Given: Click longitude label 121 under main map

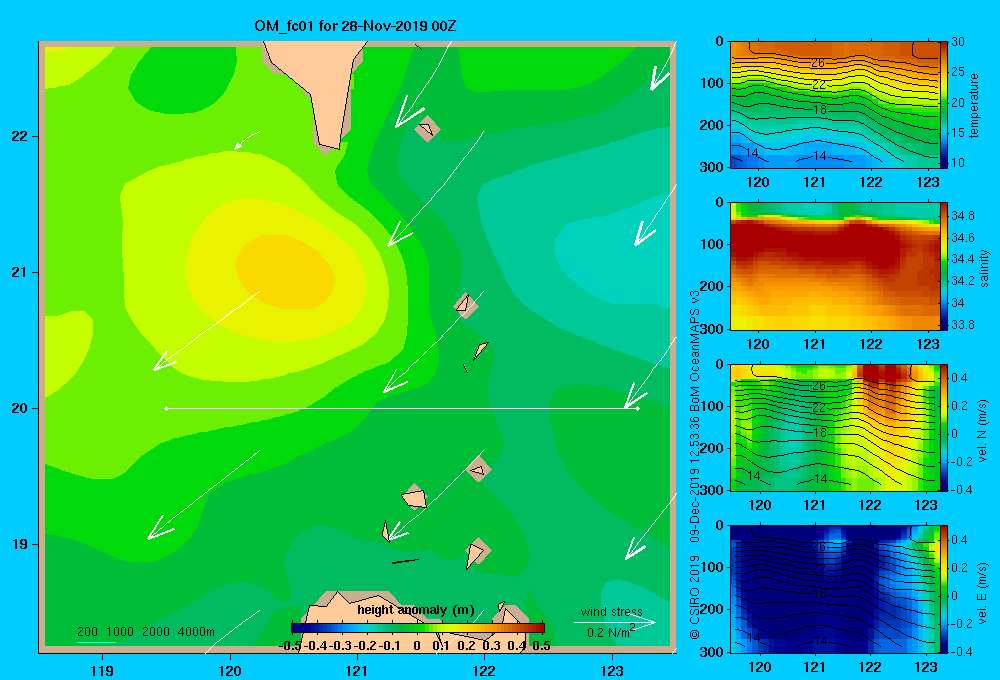Looking at the screenshot, I should pyautogui.click(x=357, y=670).
